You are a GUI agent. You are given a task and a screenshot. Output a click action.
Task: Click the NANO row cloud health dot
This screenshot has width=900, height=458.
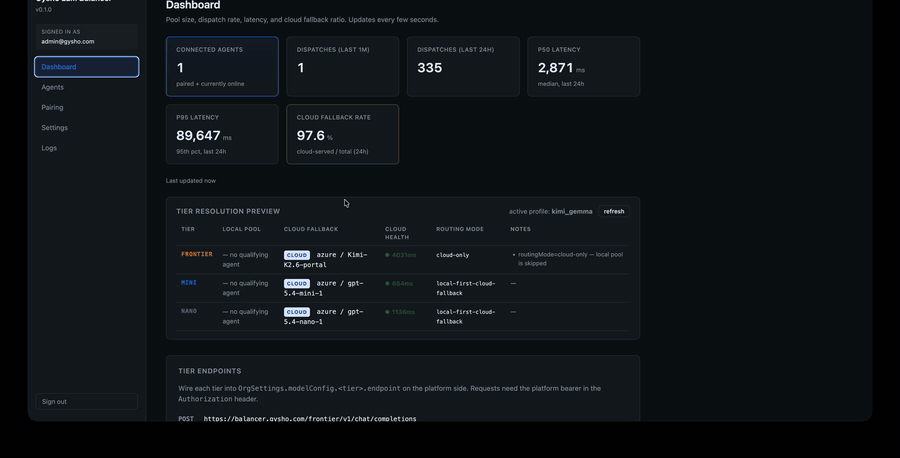click(387, 312)
